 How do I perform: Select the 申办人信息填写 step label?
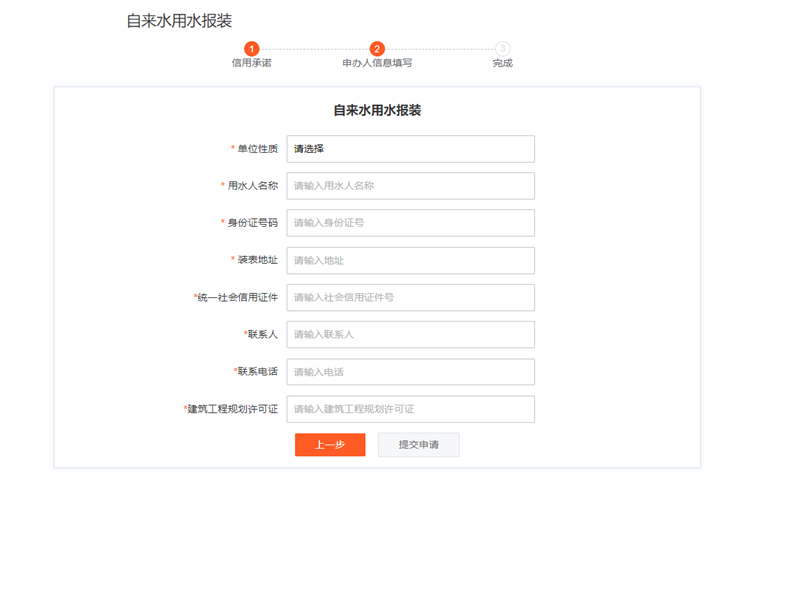377,63
